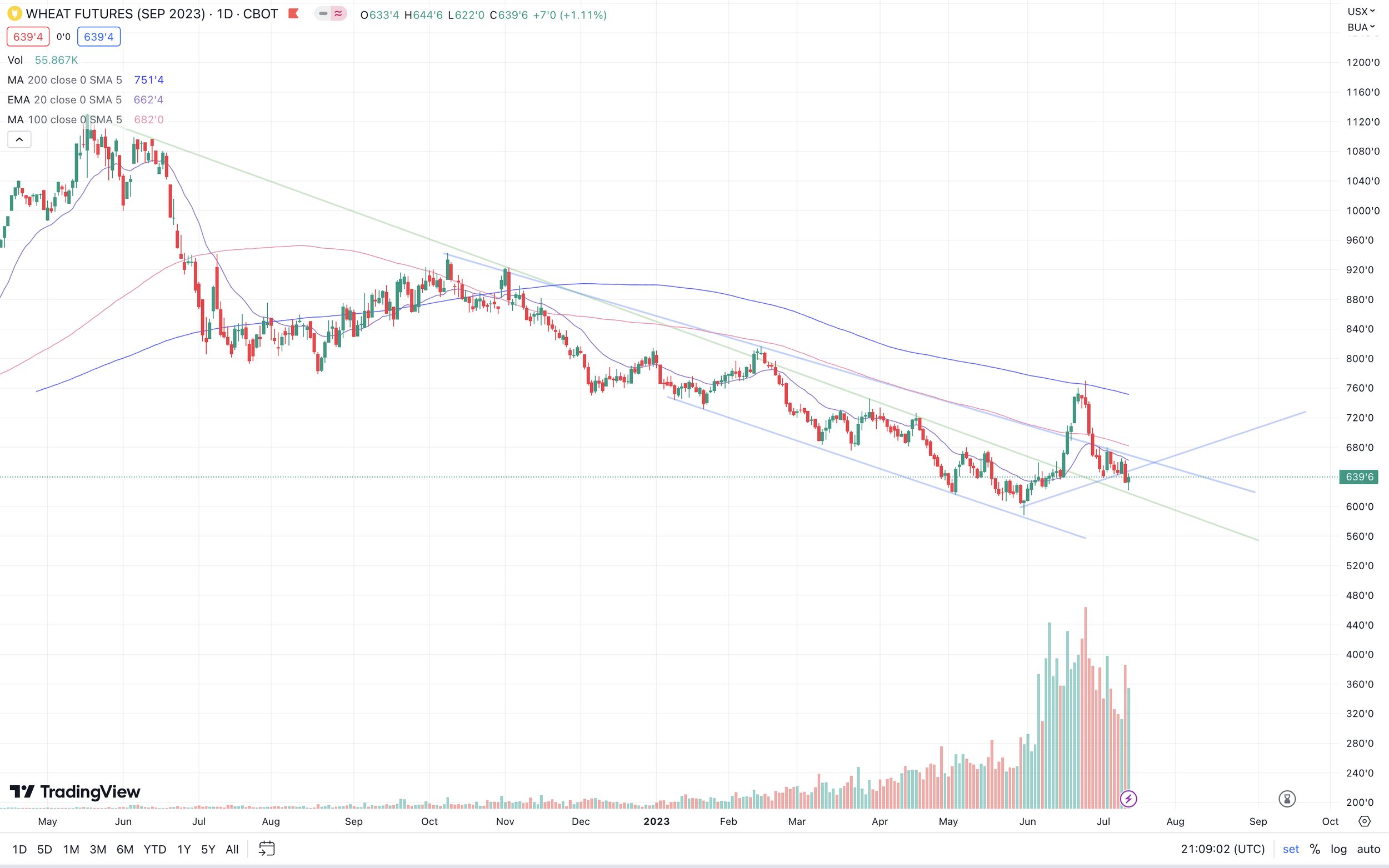The height and width of the screenshot is (868, 1389).
Task: Click the red flag icon beside CBOT
Action: click(293, 13)
